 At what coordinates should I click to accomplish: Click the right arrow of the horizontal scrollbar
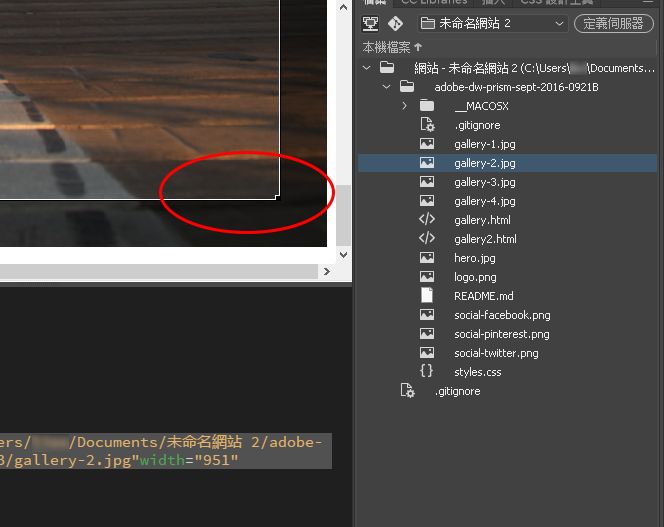pyautogui.click(x=326, y=272)
